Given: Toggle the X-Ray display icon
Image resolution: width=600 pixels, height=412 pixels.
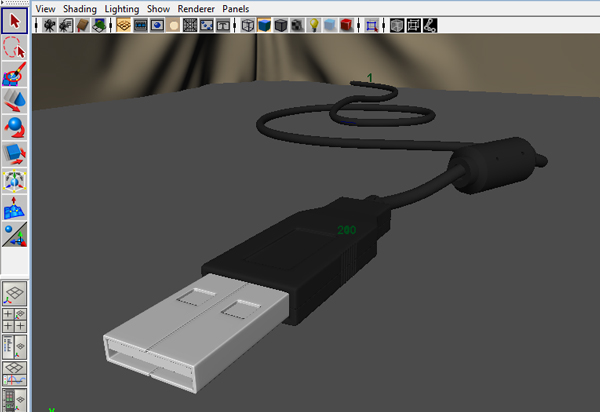Looking at the screenshot, I should click(x=396, y=26).
